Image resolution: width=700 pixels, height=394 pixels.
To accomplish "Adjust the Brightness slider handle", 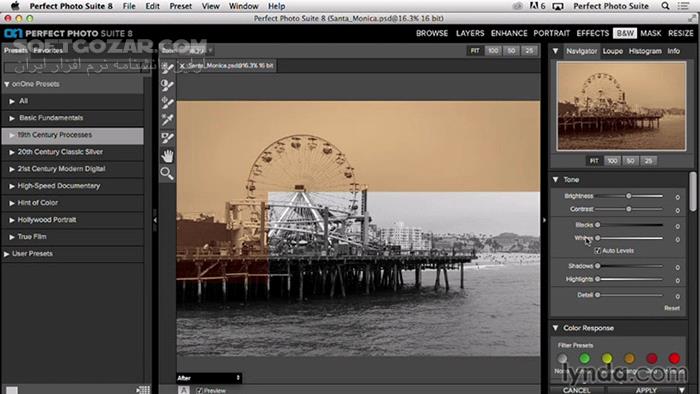I will [629, 196].
